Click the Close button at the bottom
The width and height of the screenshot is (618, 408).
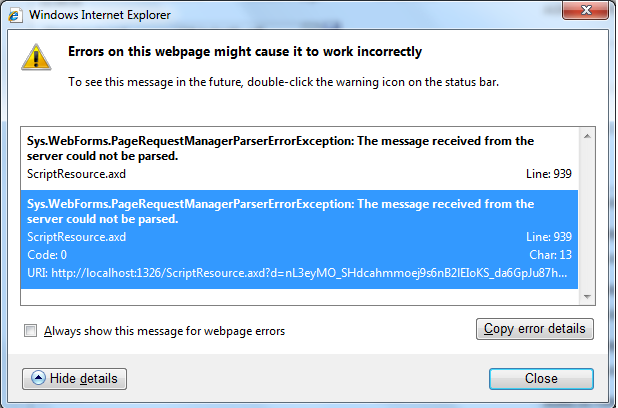pyautogui.click(x=541, y=379)
